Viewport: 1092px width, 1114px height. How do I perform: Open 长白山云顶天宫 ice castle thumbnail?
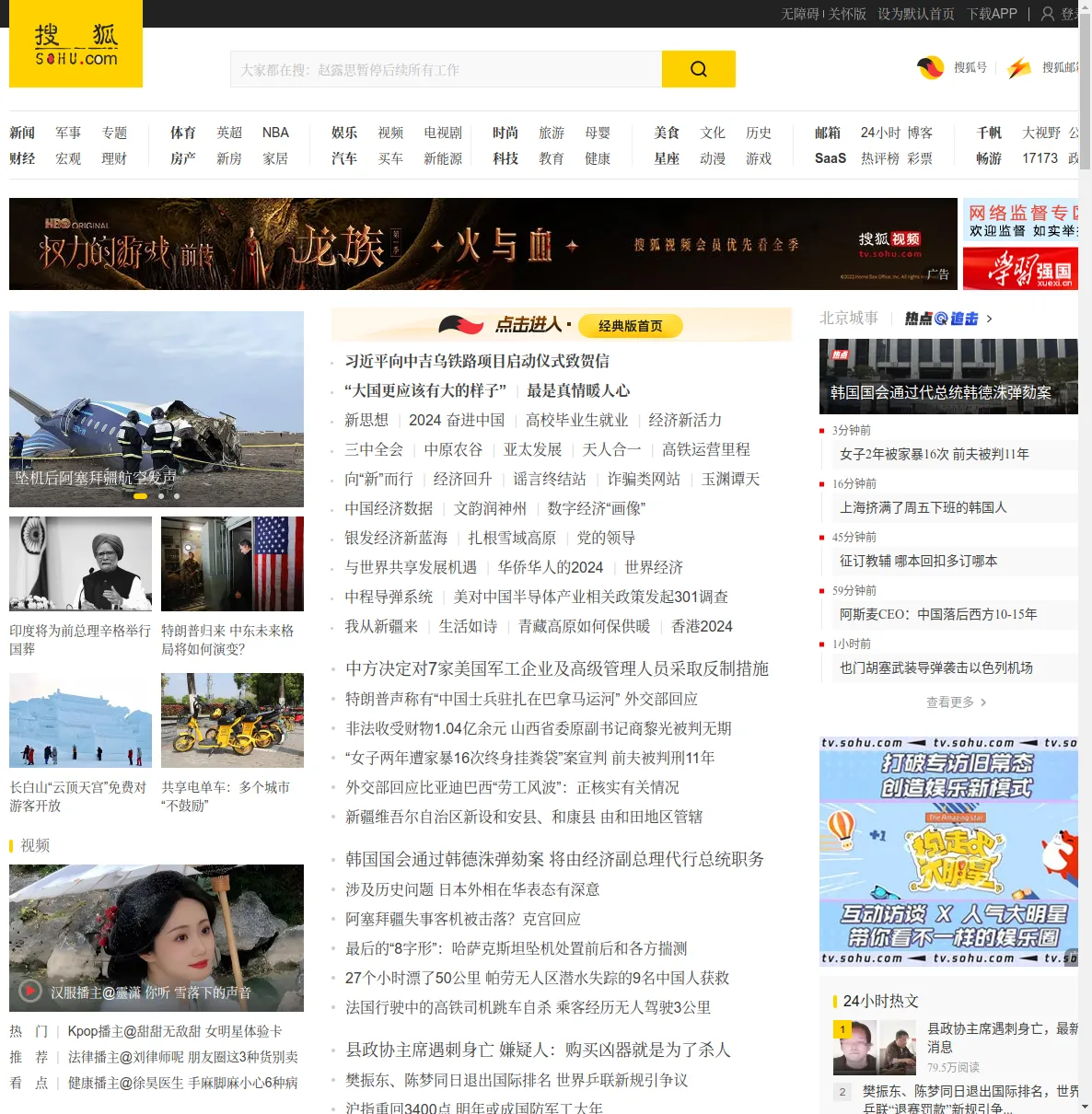[80, 720]
